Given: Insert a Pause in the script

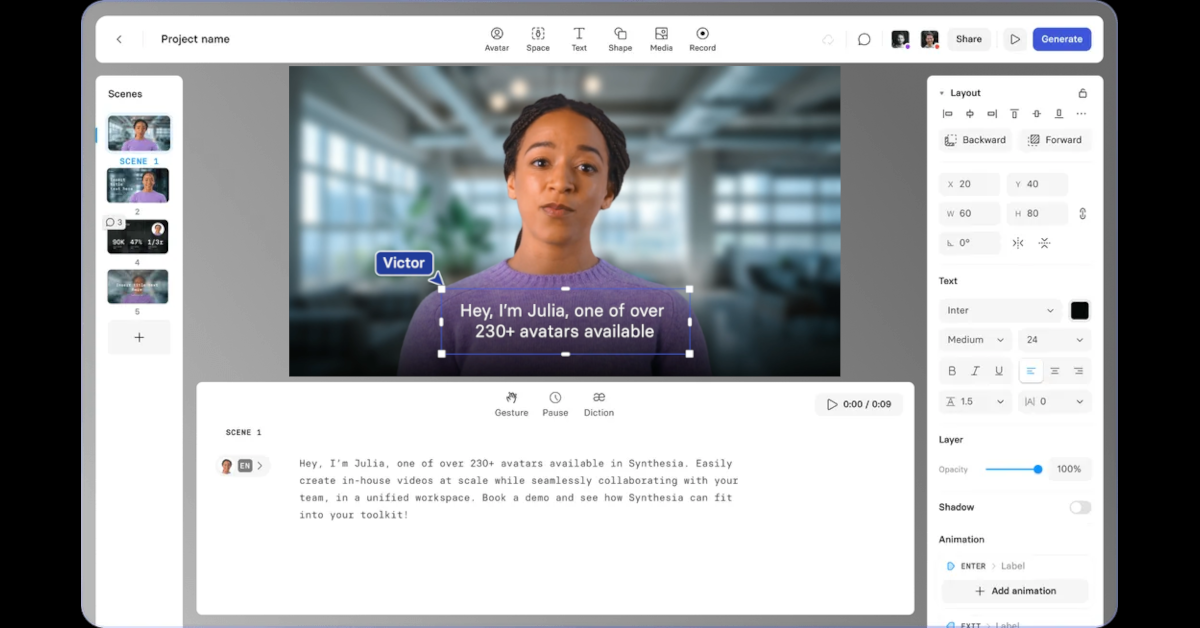Looking at the screenshot, I should [x=555, y=404].
